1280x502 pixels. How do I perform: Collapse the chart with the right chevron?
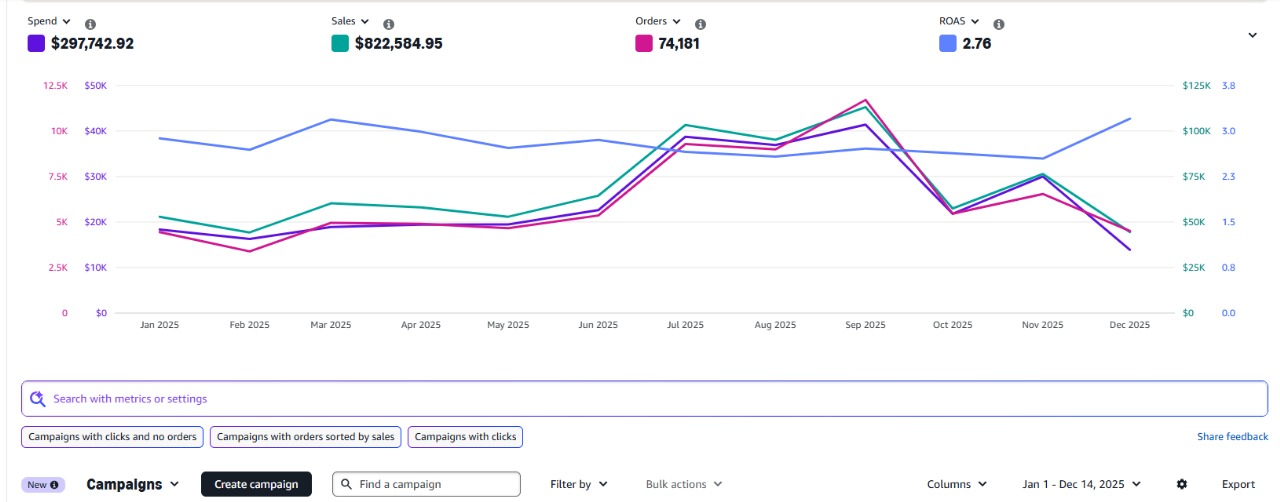[x=1252, y=35]
